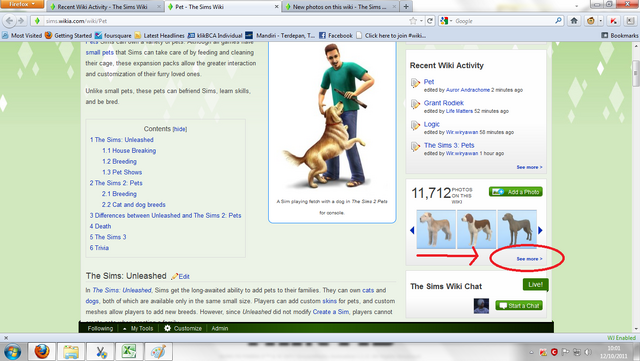Click the Customize gear icon in the bottom toolbar

pos(167,328)
